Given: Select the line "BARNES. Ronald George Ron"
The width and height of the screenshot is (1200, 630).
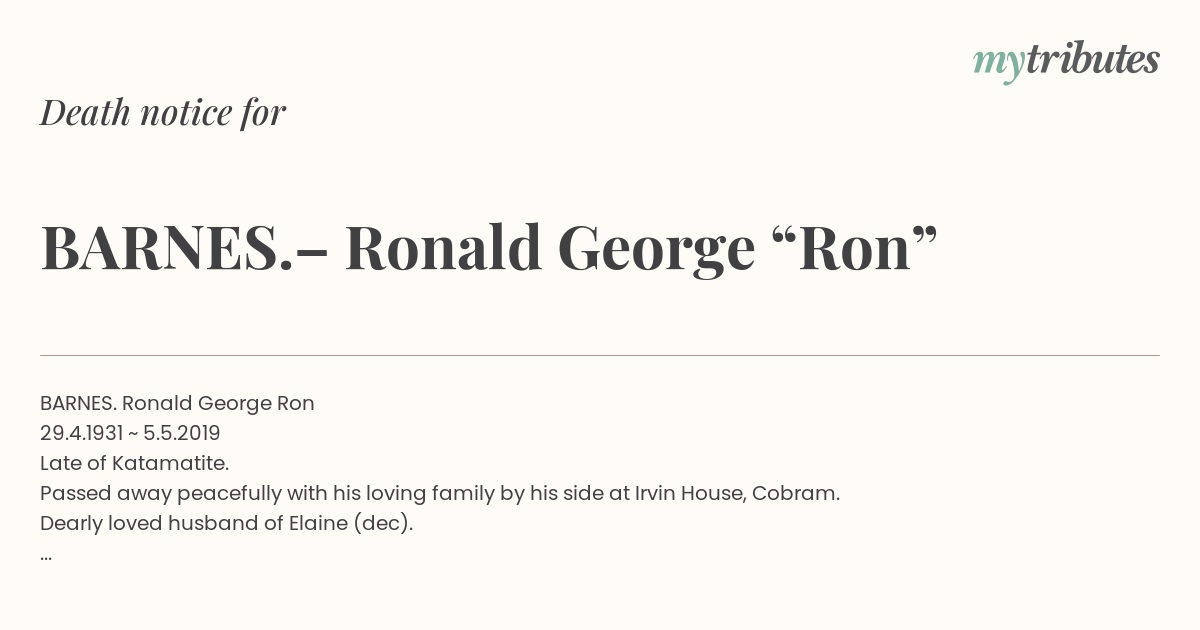Looking at the screenshot, I should click(177, 404).
